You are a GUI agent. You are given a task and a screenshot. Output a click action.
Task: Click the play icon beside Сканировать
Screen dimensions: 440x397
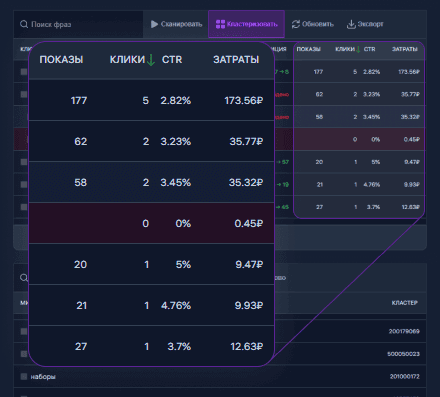click(x=154, y=24)
